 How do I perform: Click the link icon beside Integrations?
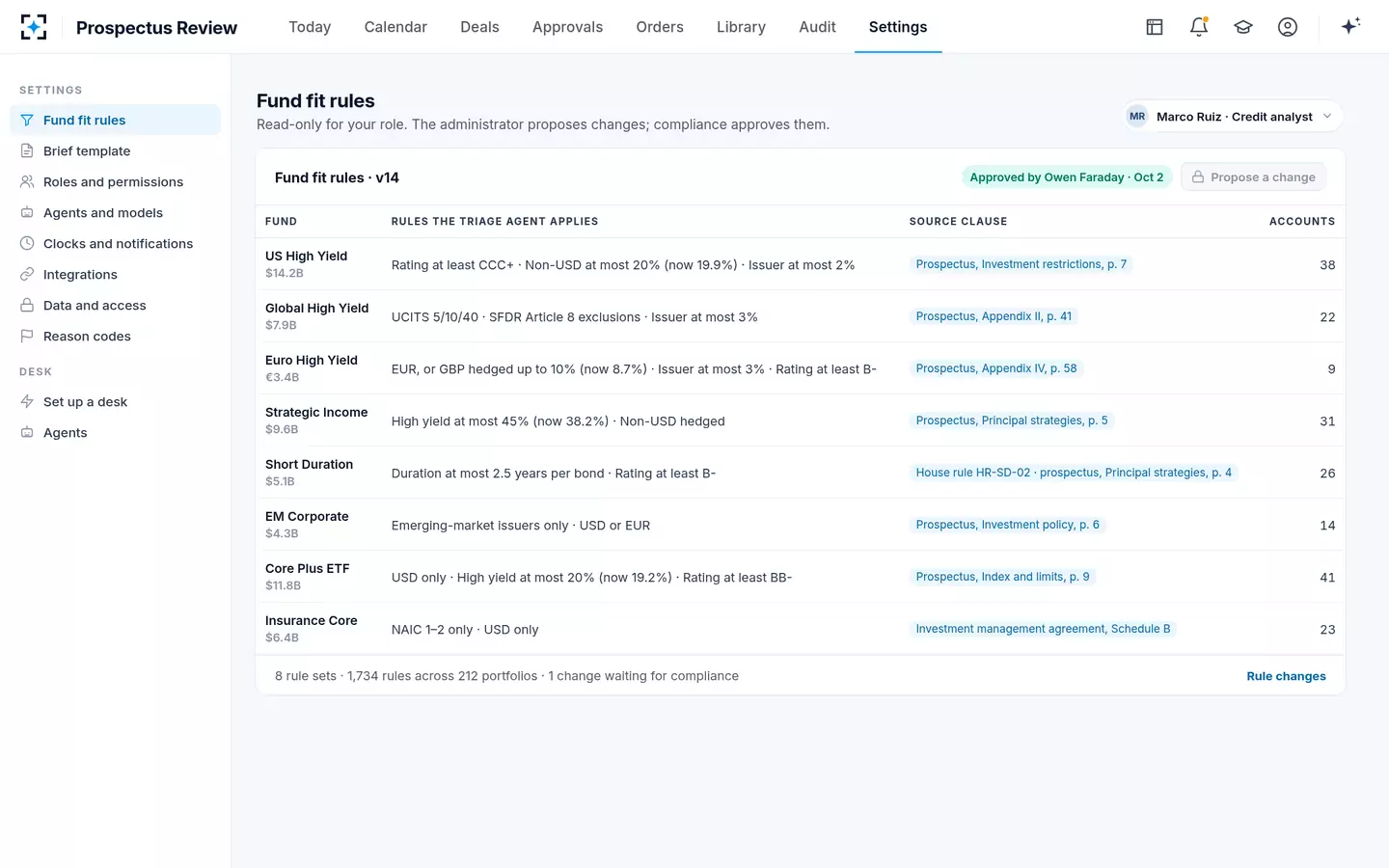[x=27, y=274]
